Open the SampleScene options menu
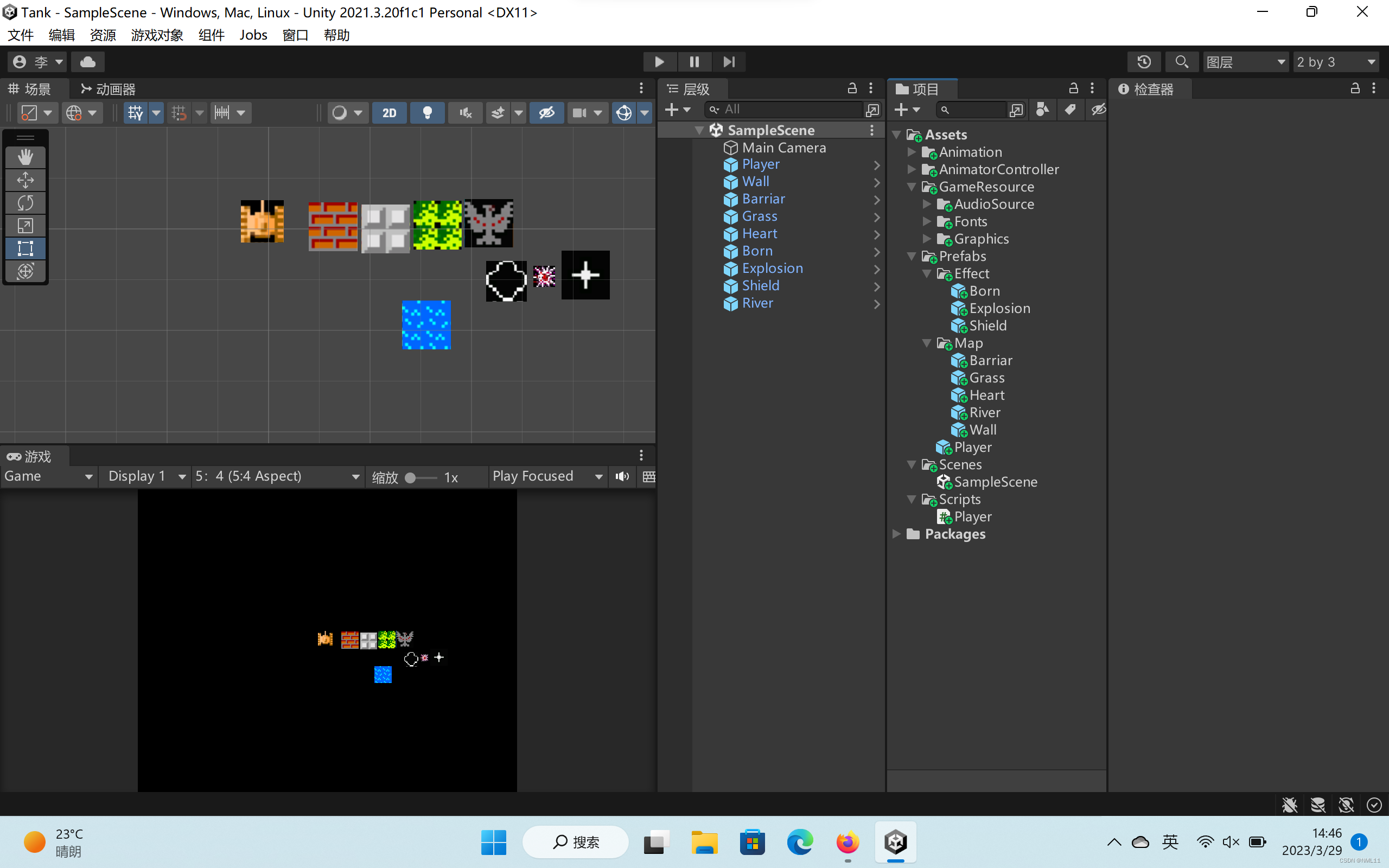Image resolution: width=1389 pixels, height=868 pixels. point(872,130)
